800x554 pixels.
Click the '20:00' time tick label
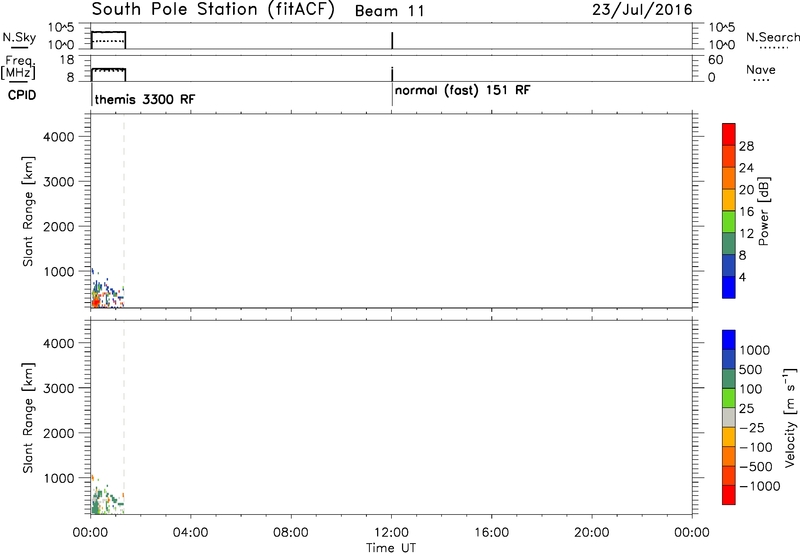point(591,533)
